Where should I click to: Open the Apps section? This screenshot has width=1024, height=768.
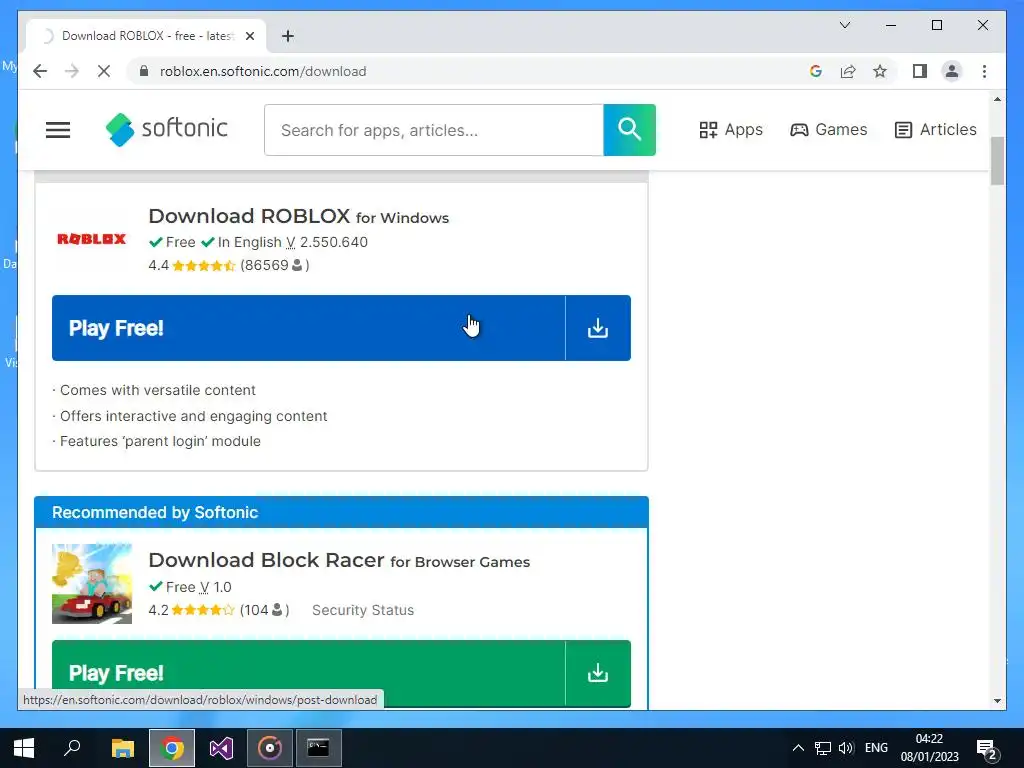click(x=731, y=129)
